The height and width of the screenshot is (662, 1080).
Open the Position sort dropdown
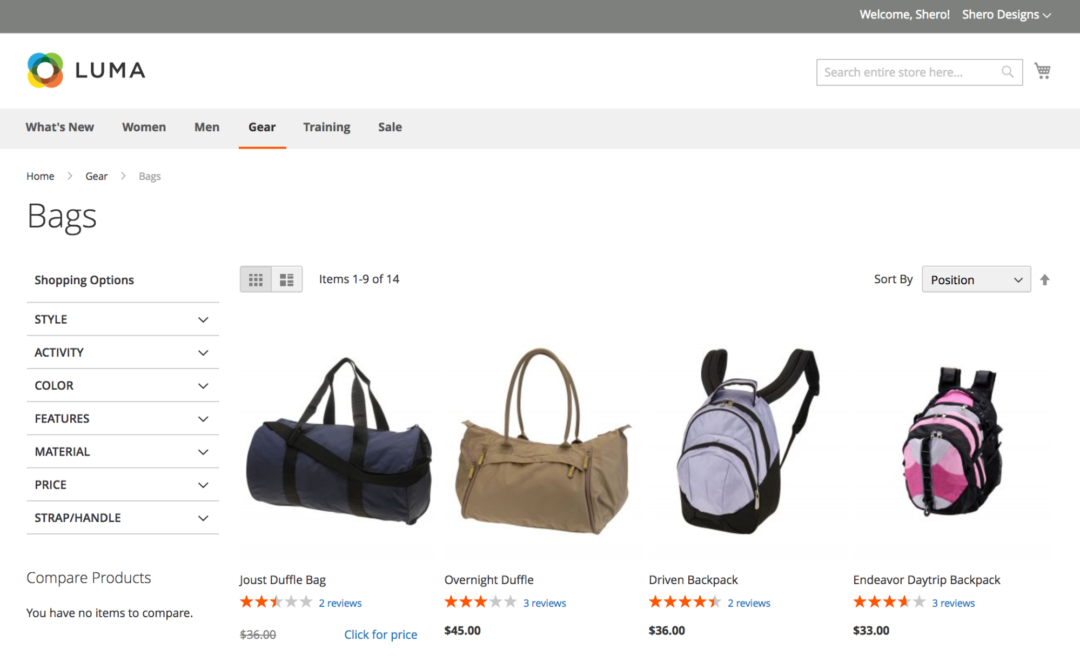975,279
